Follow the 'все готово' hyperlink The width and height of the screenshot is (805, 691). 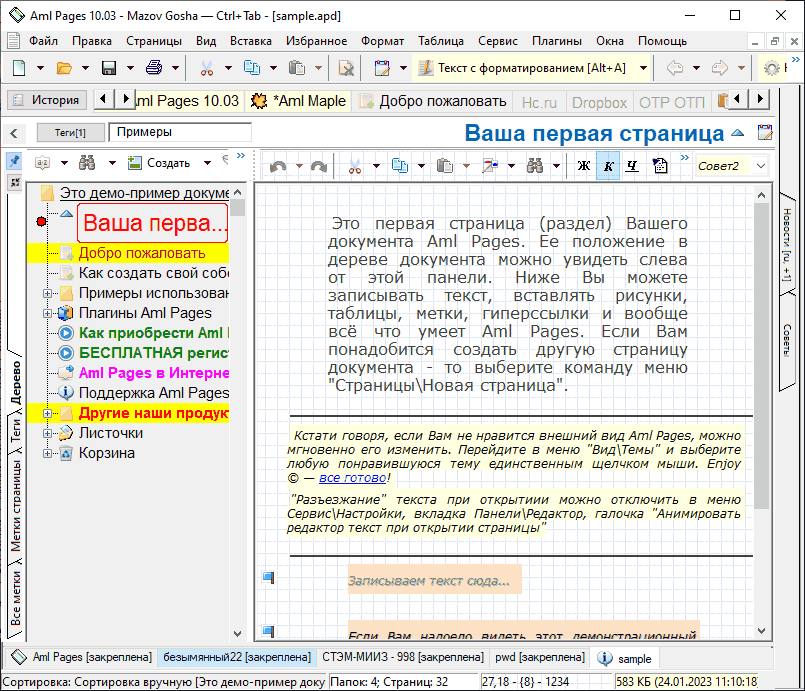pos(353,478)
